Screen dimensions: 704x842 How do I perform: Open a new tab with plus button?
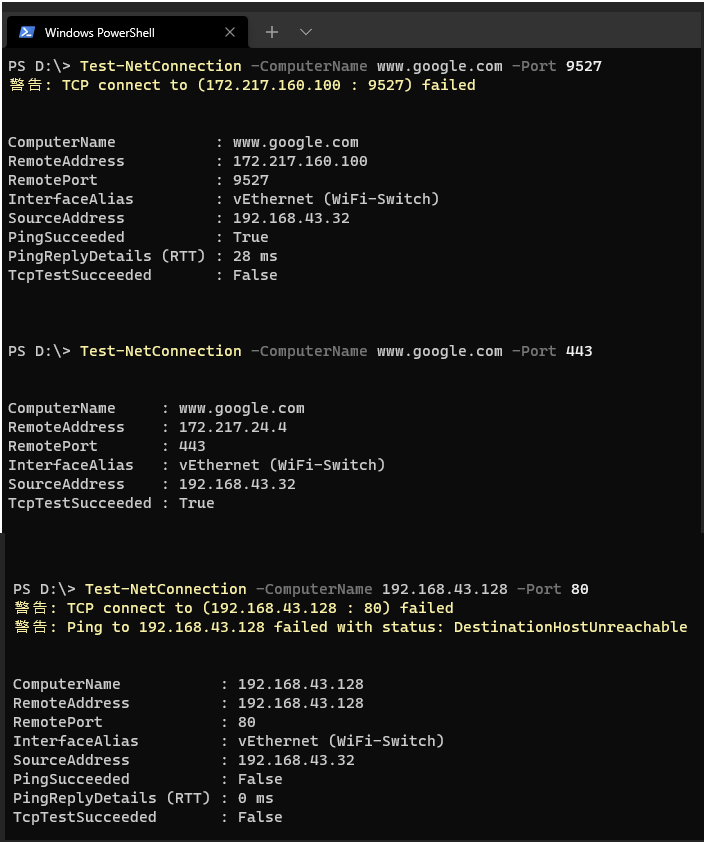[x=272, y=32]
